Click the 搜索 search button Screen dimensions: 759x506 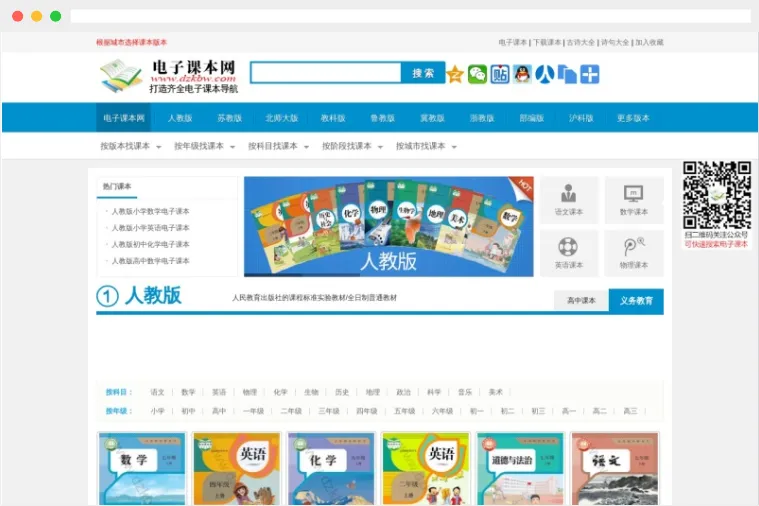point(423,73)
